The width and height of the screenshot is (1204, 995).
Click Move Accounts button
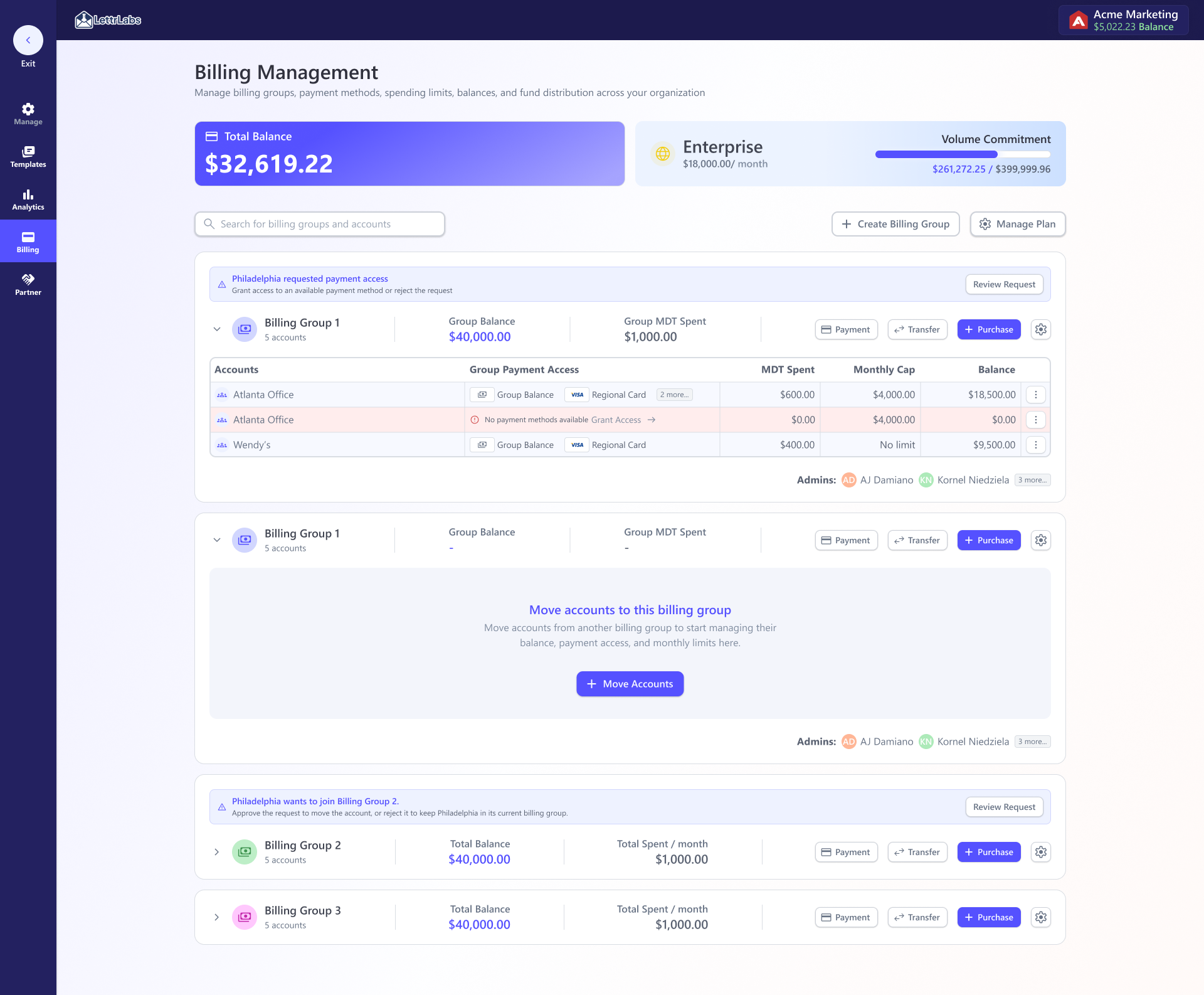click(630, 684)
